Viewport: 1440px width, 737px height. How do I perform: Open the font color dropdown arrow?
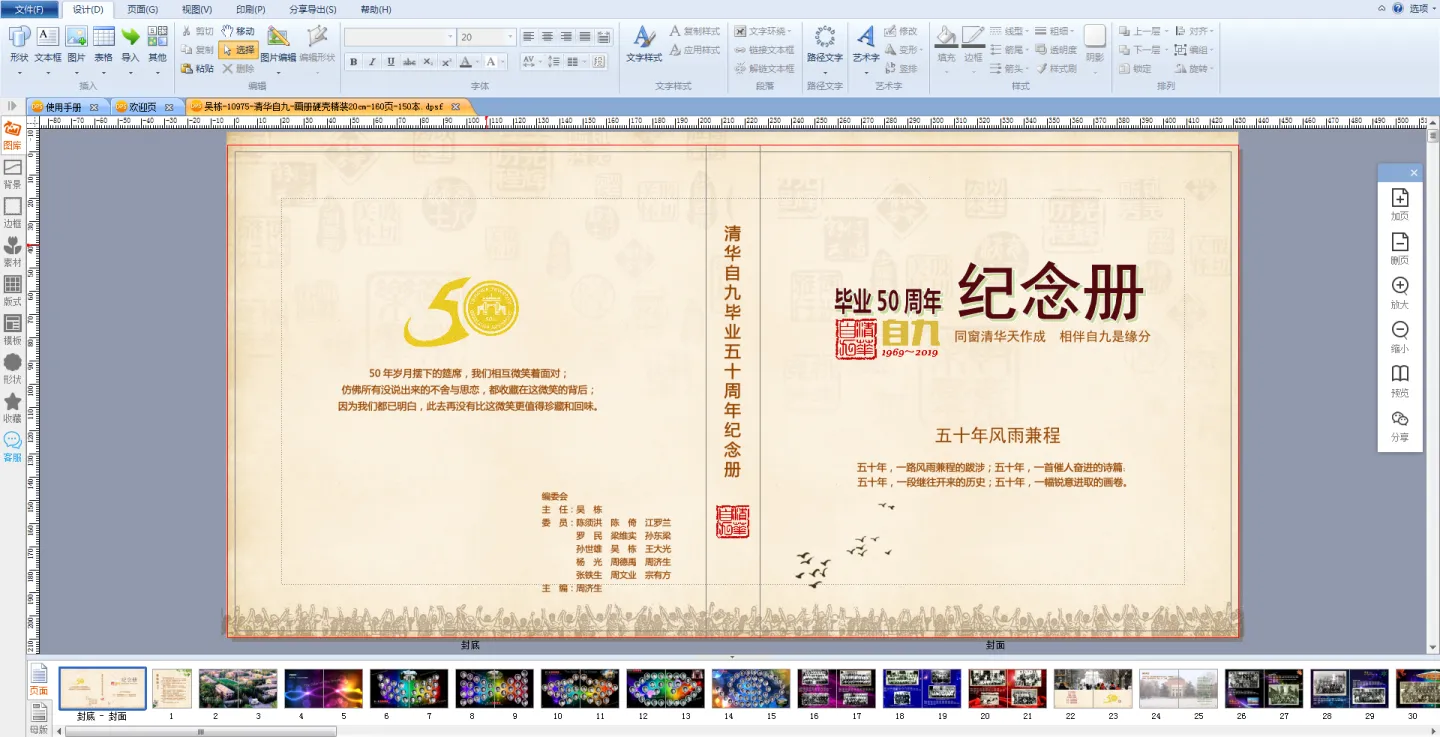pos(478,62)
